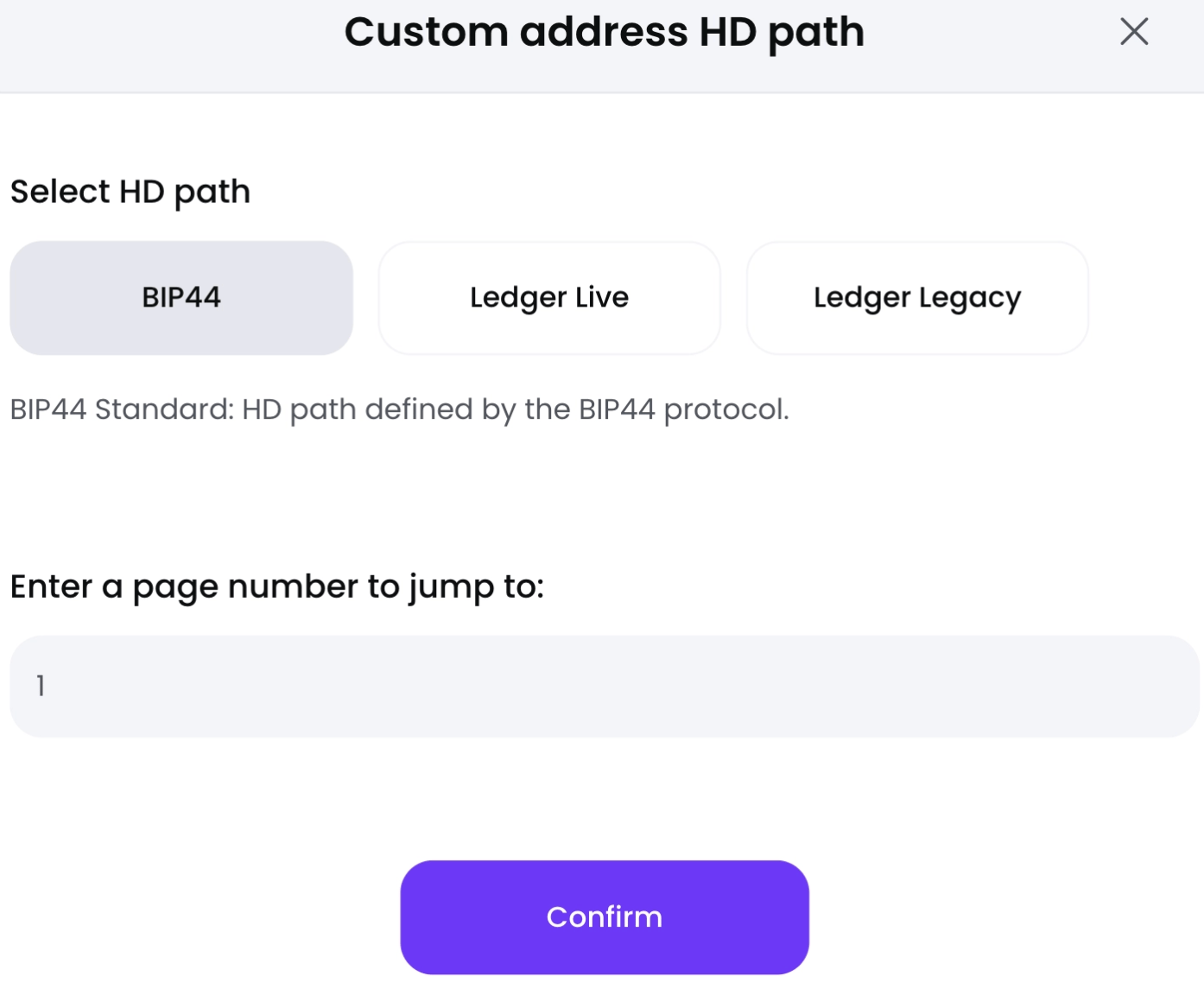Select the middle HD path option
The height and width of the screenshot is (995, 1204).
tap(549, 298)
